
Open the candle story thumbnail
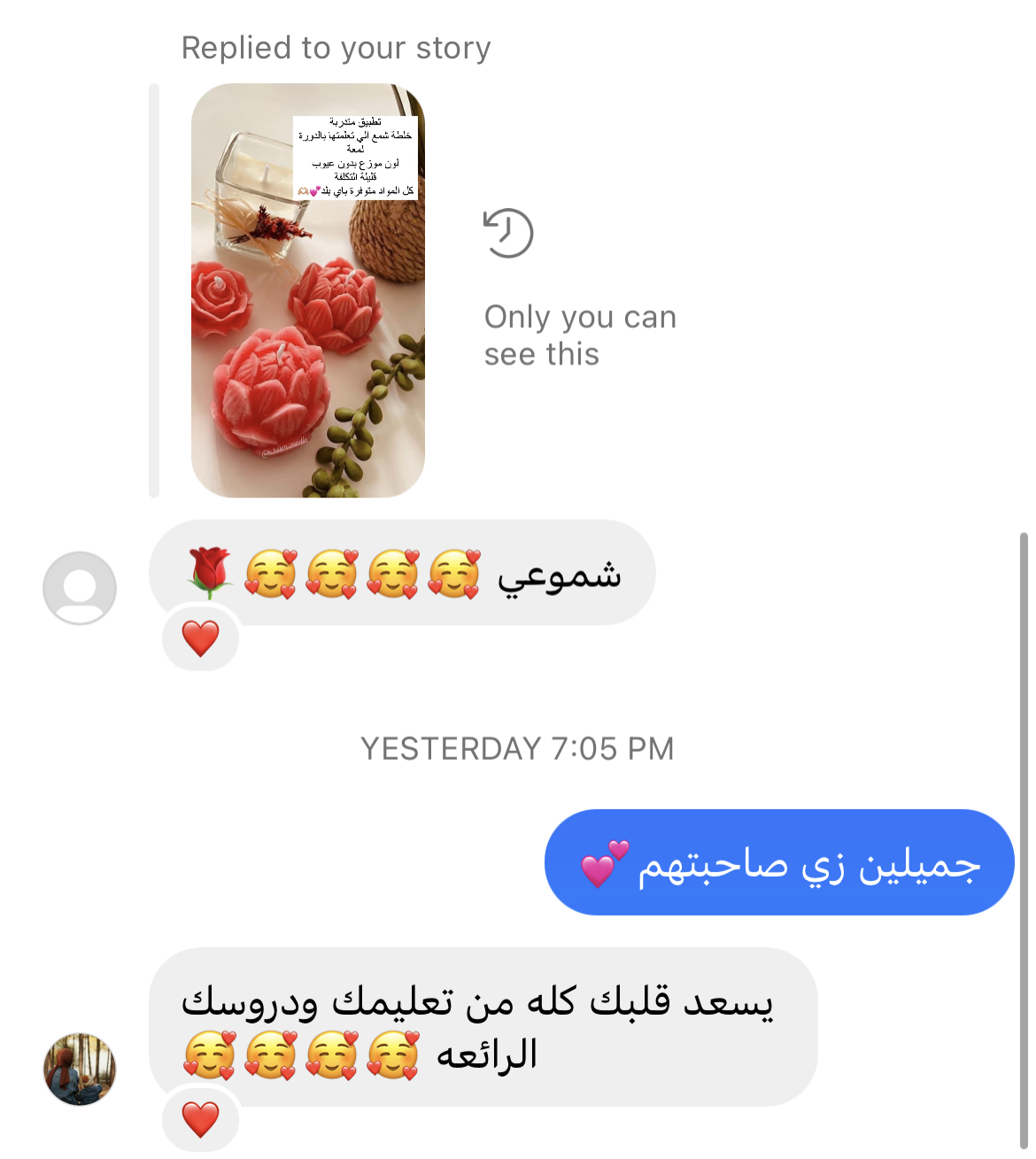[308, 290]
